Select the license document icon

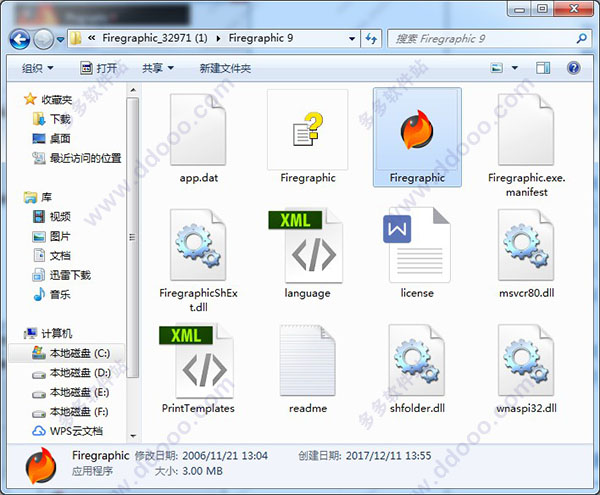pyautogui.click(x=417, y=245)
